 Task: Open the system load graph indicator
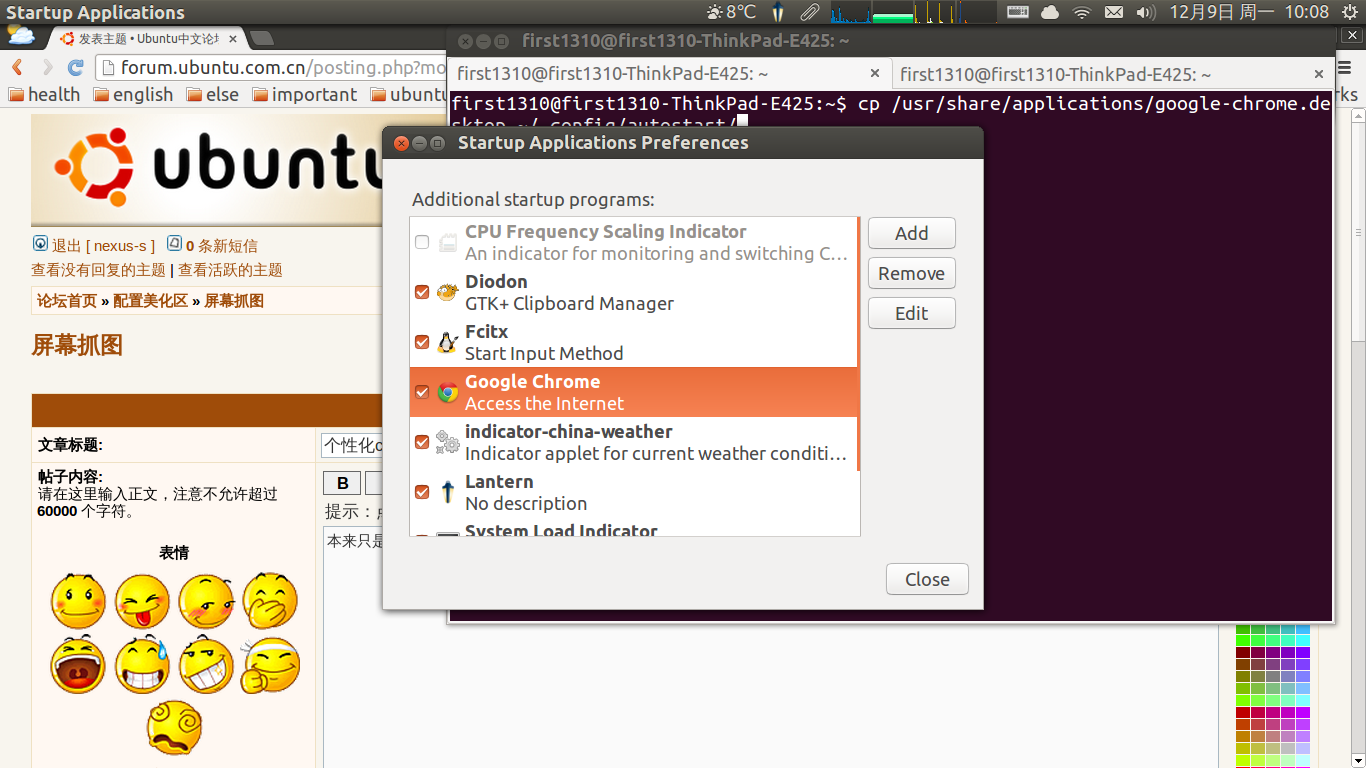pyautogui.click(x=914, y=12)
